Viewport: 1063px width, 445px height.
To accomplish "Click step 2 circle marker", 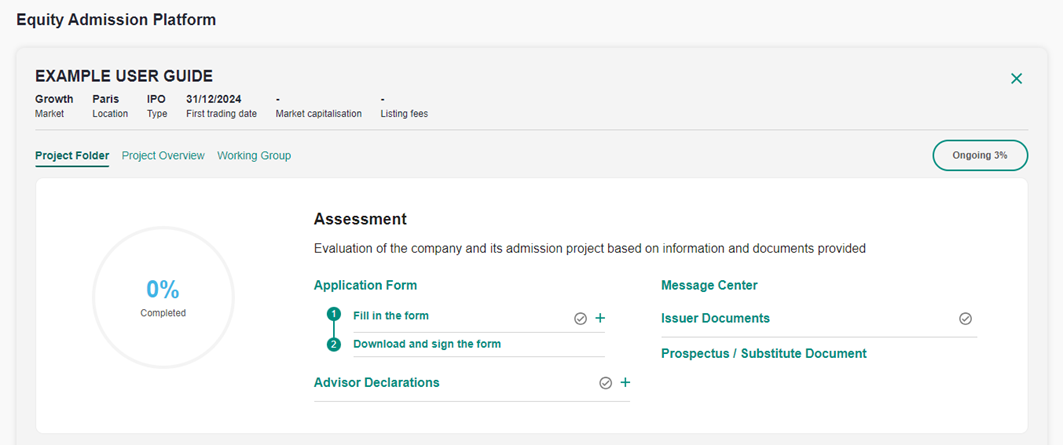I will 333,345.
